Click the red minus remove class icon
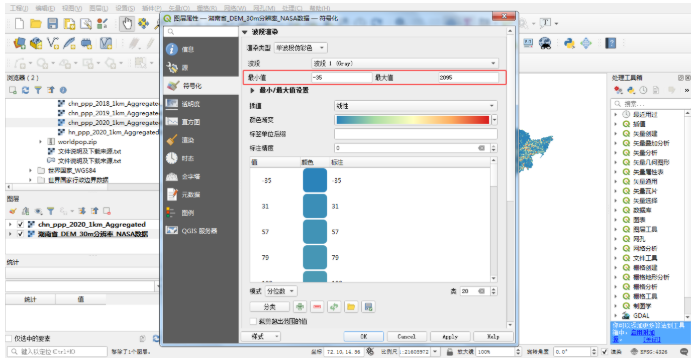Viewport: 696px width, 364px height. pos(317,307)
